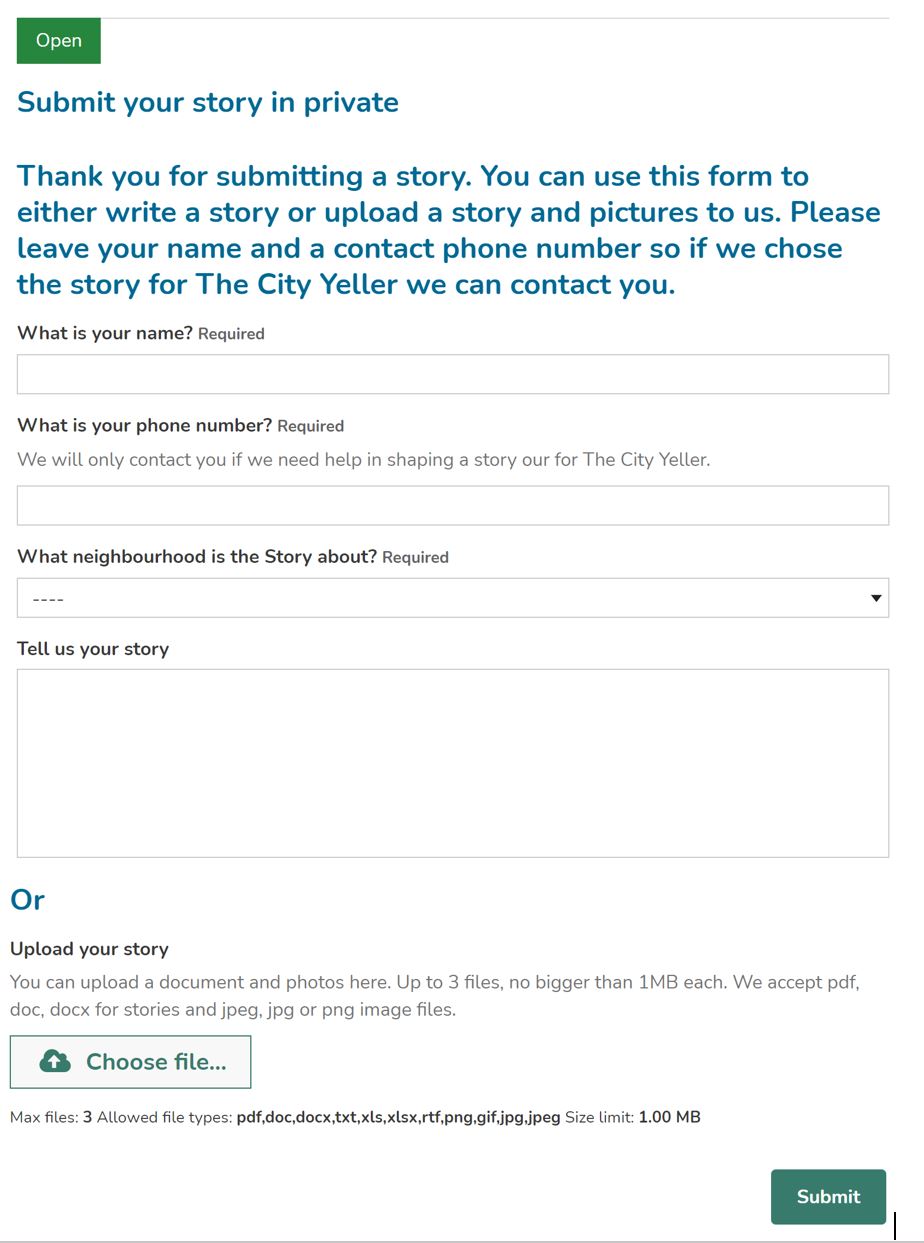Image resolution: width=924 pixels, height=1243 pixels.
Task: Click the "Submit your story in private" heading
Action: [208, 102]
